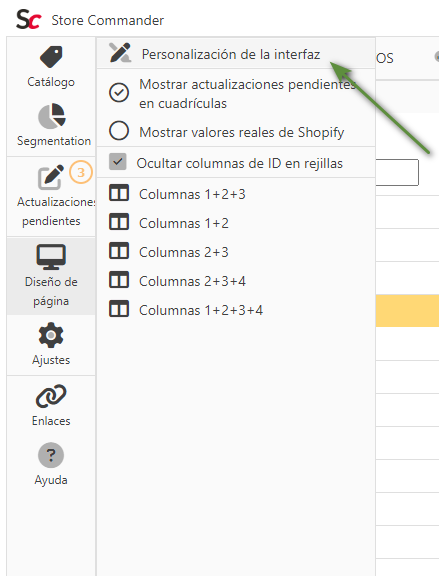Open Personalización de la interfaz entry
This screenshot has height=576, width=439.
pyautogui.click(x=236, y=53)
